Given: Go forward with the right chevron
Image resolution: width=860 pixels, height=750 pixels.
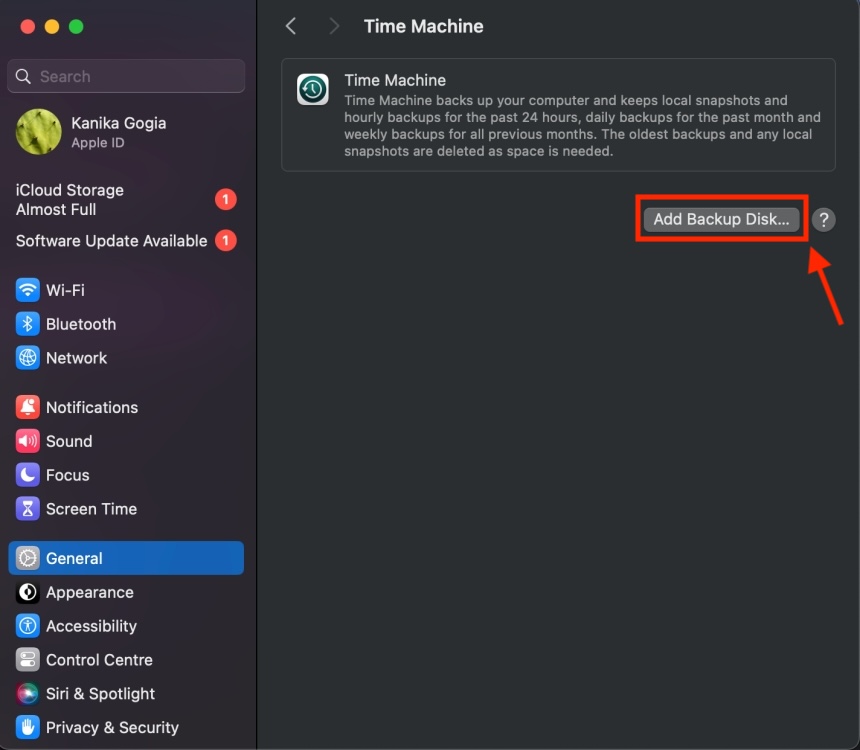Looking at the screenshot, I should click(333, 26).
